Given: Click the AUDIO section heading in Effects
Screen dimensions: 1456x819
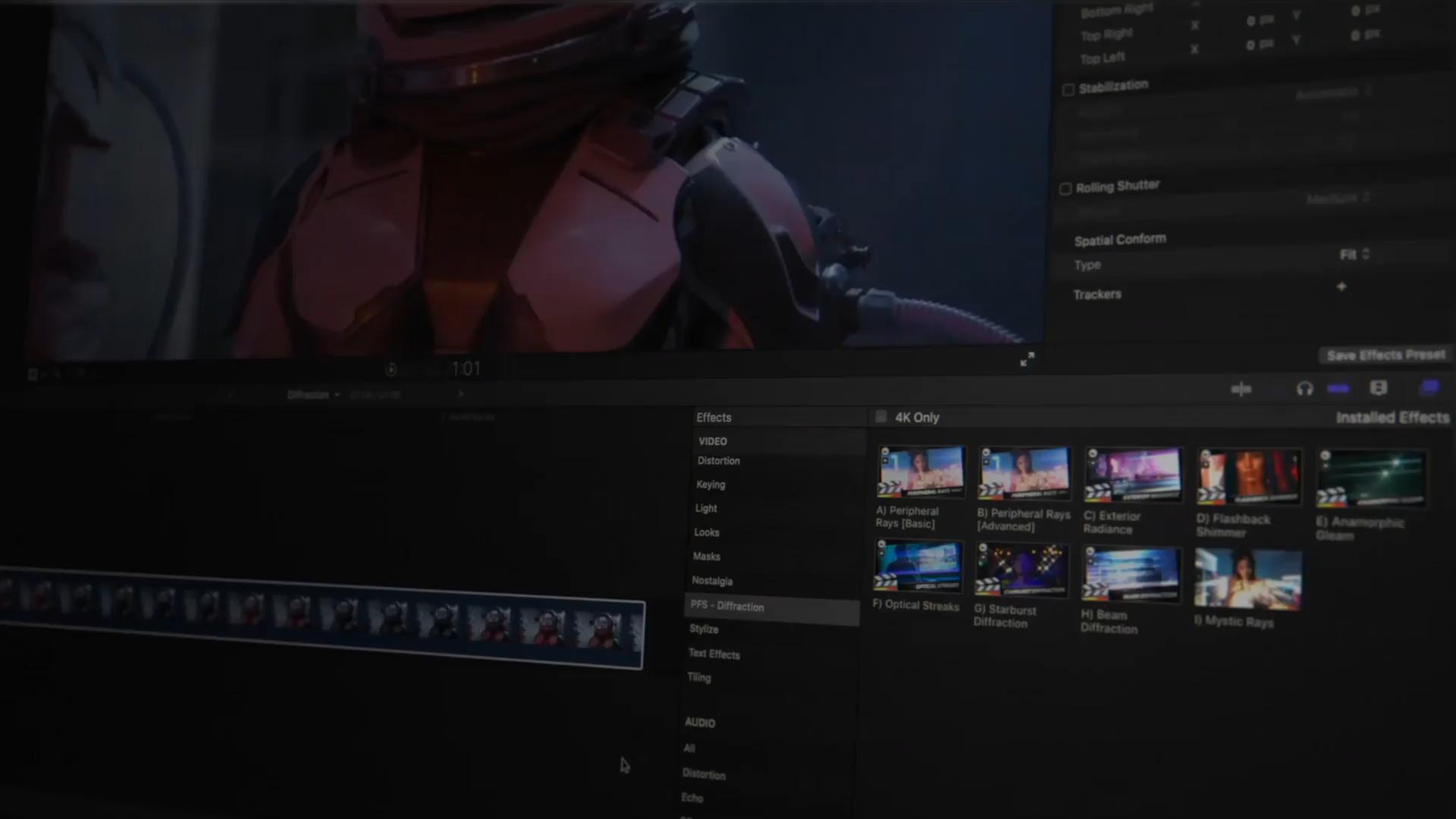Looking at the screenshot, I should pyautogui.click(x=700, y=723).
